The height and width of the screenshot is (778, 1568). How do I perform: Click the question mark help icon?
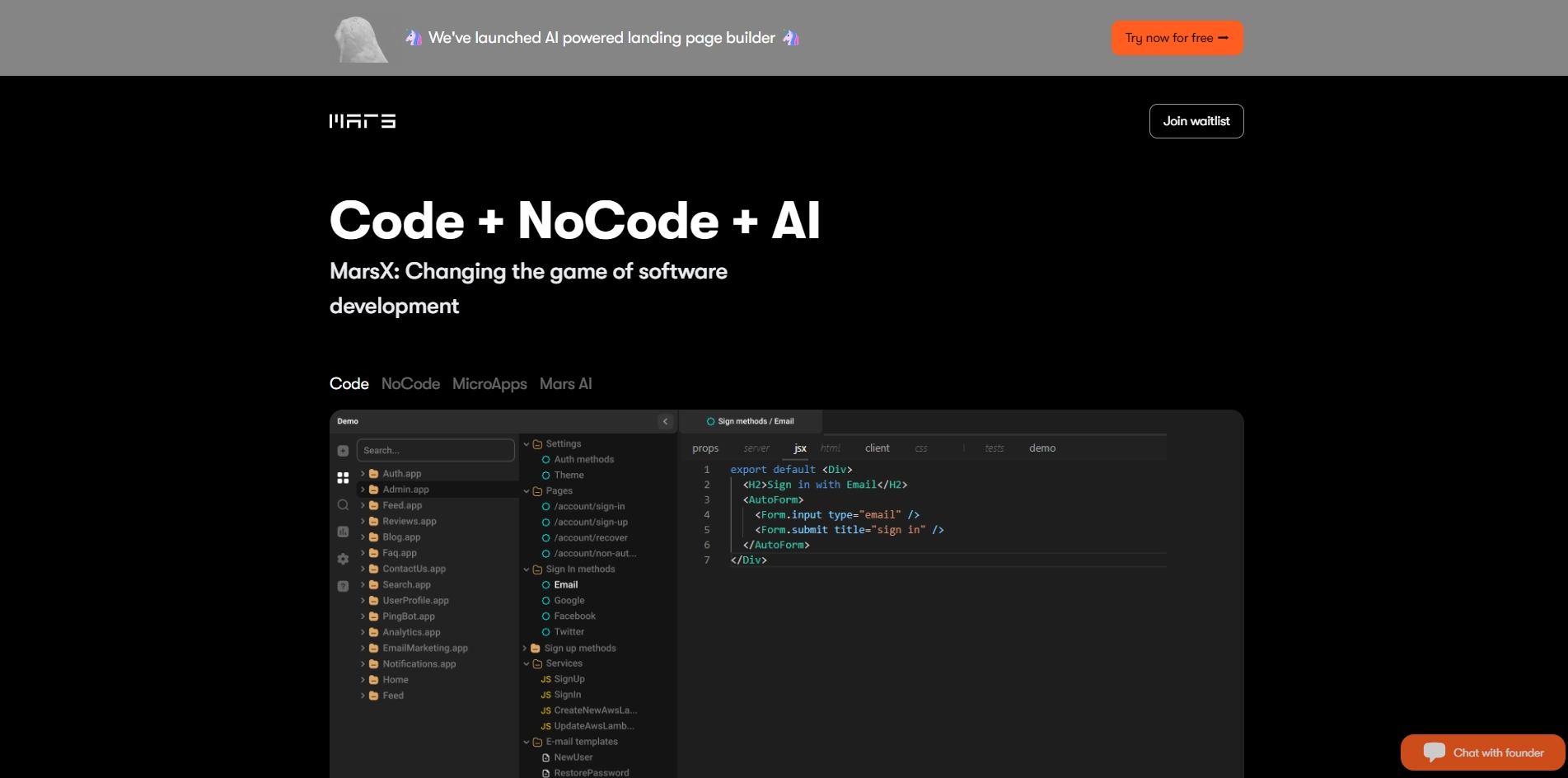[x=343, y=586]
